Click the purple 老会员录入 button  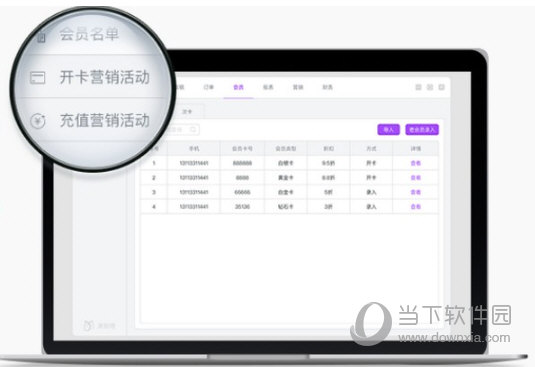click(x=422, y=130)
